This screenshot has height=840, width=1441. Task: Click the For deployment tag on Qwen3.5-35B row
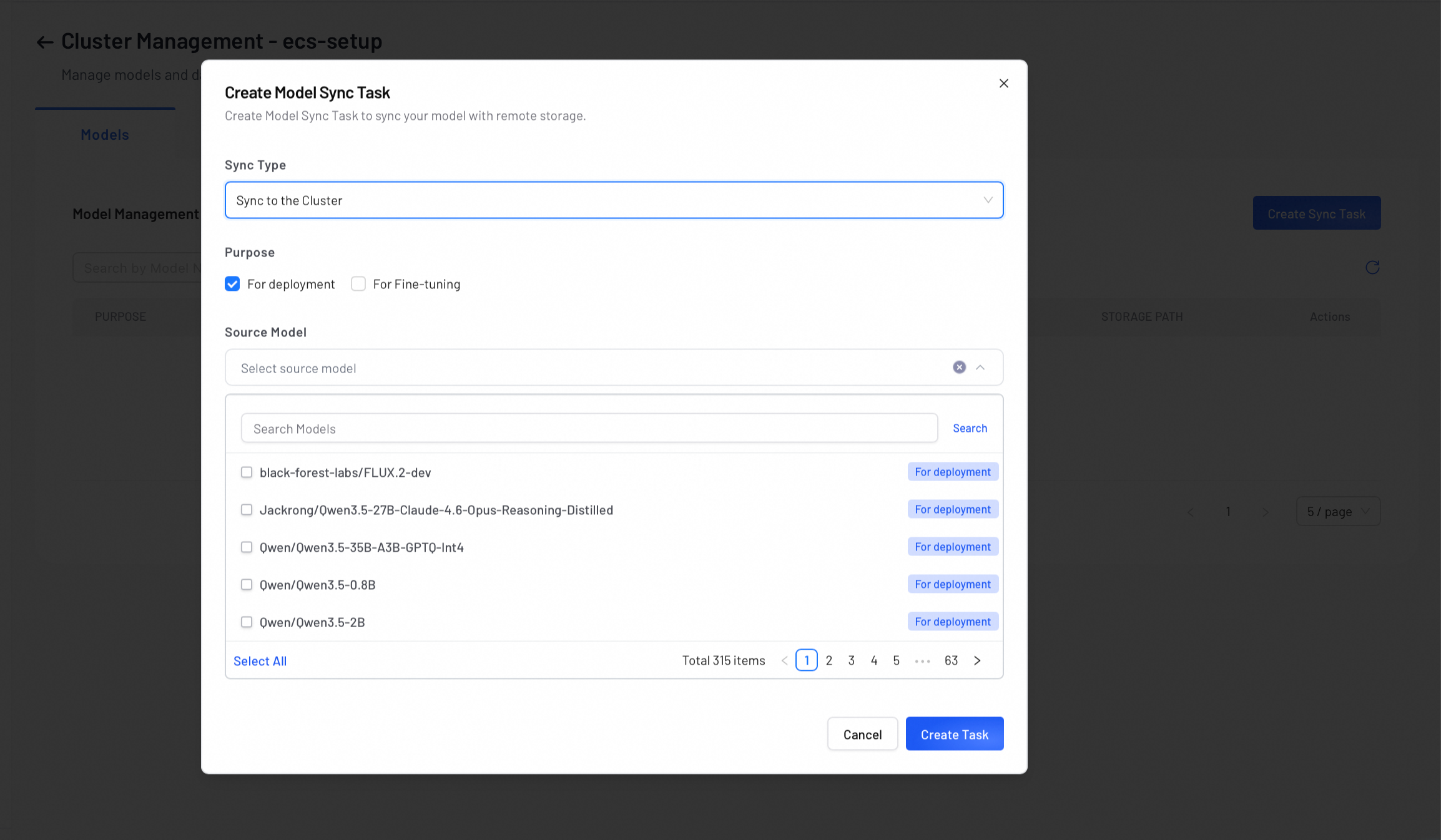953,547
